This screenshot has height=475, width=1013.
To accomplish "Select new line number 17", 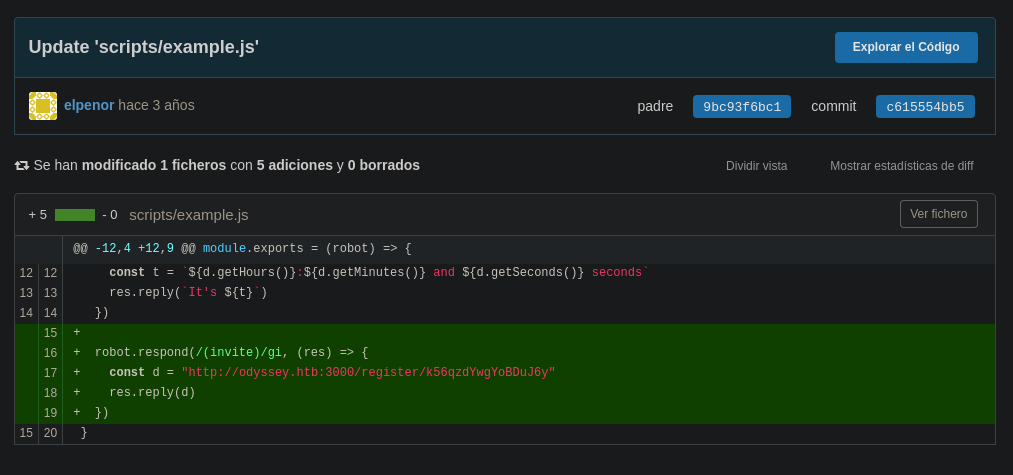I will point(50,373).
